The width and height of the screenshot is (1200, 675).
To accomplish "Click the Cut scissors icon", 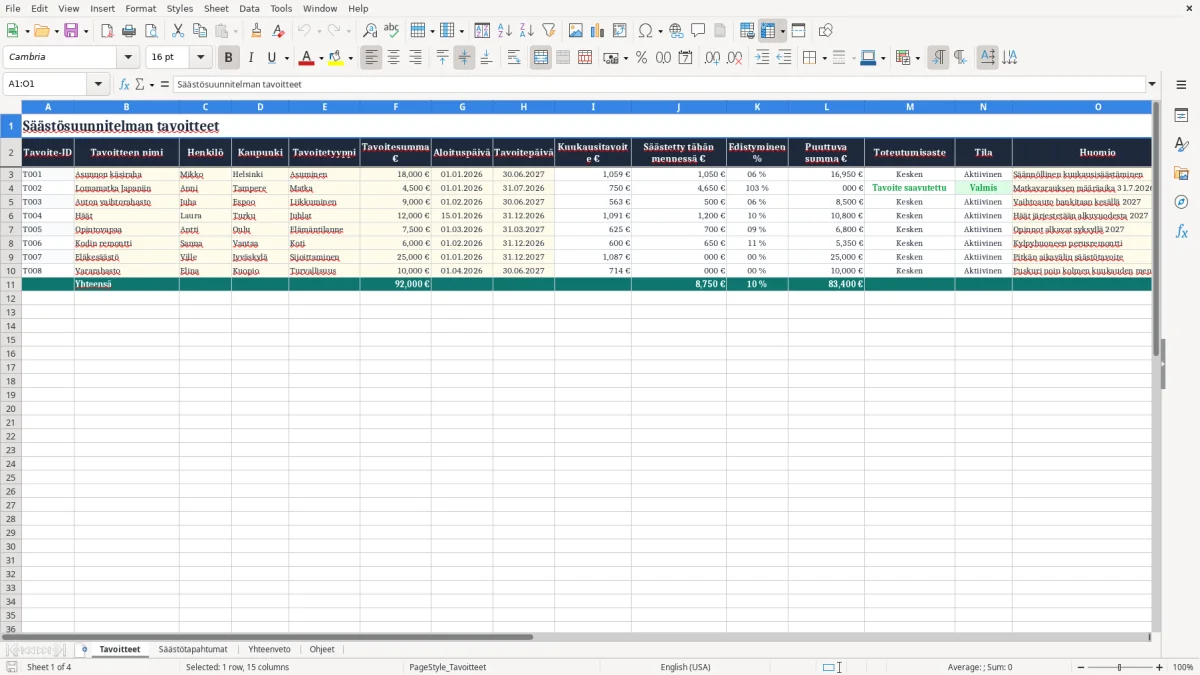I will coord(178,31).
